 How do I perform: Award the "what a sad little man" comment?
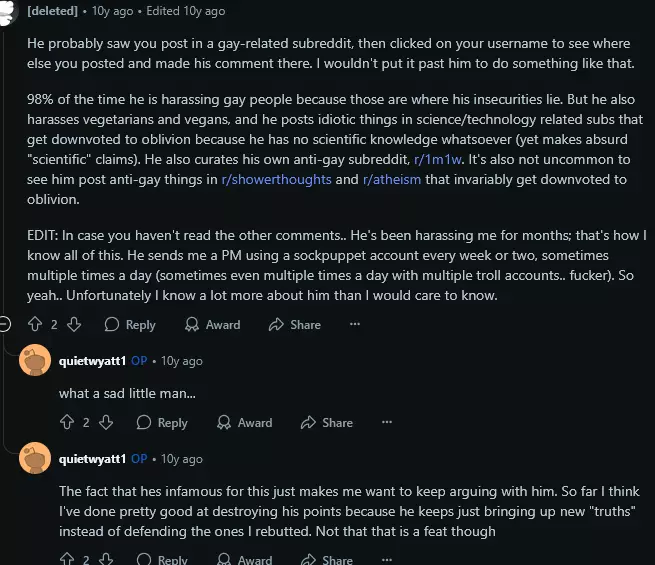(244, 422)
